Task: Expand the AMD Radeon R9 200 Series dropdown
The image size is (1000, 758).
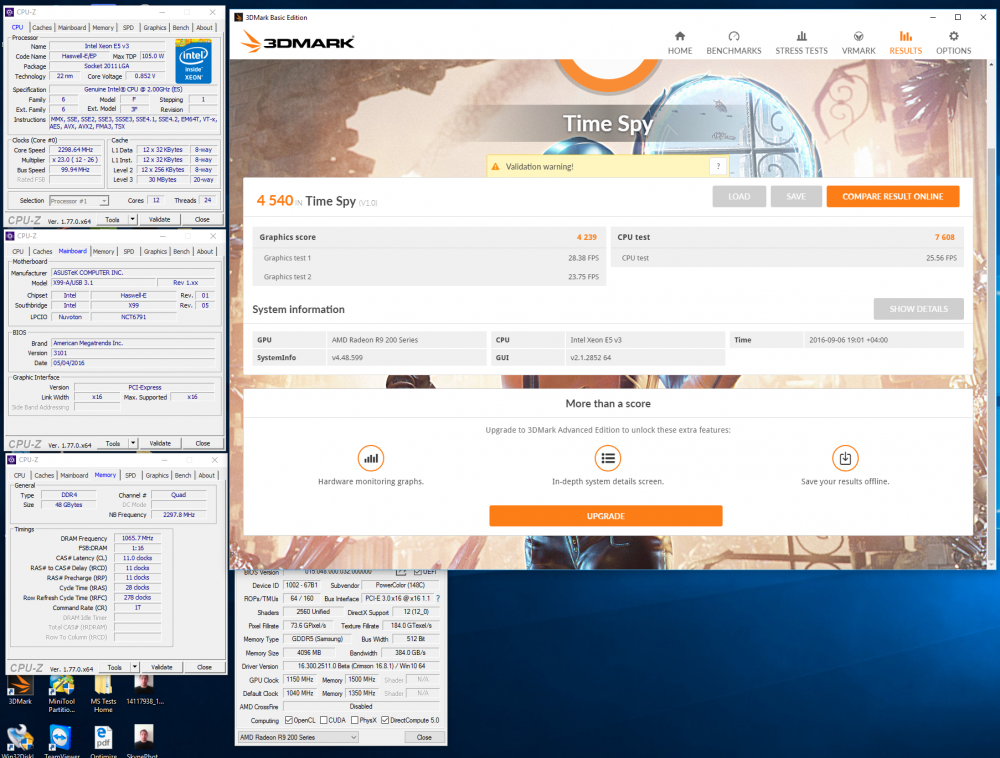Action: [352, 737]
